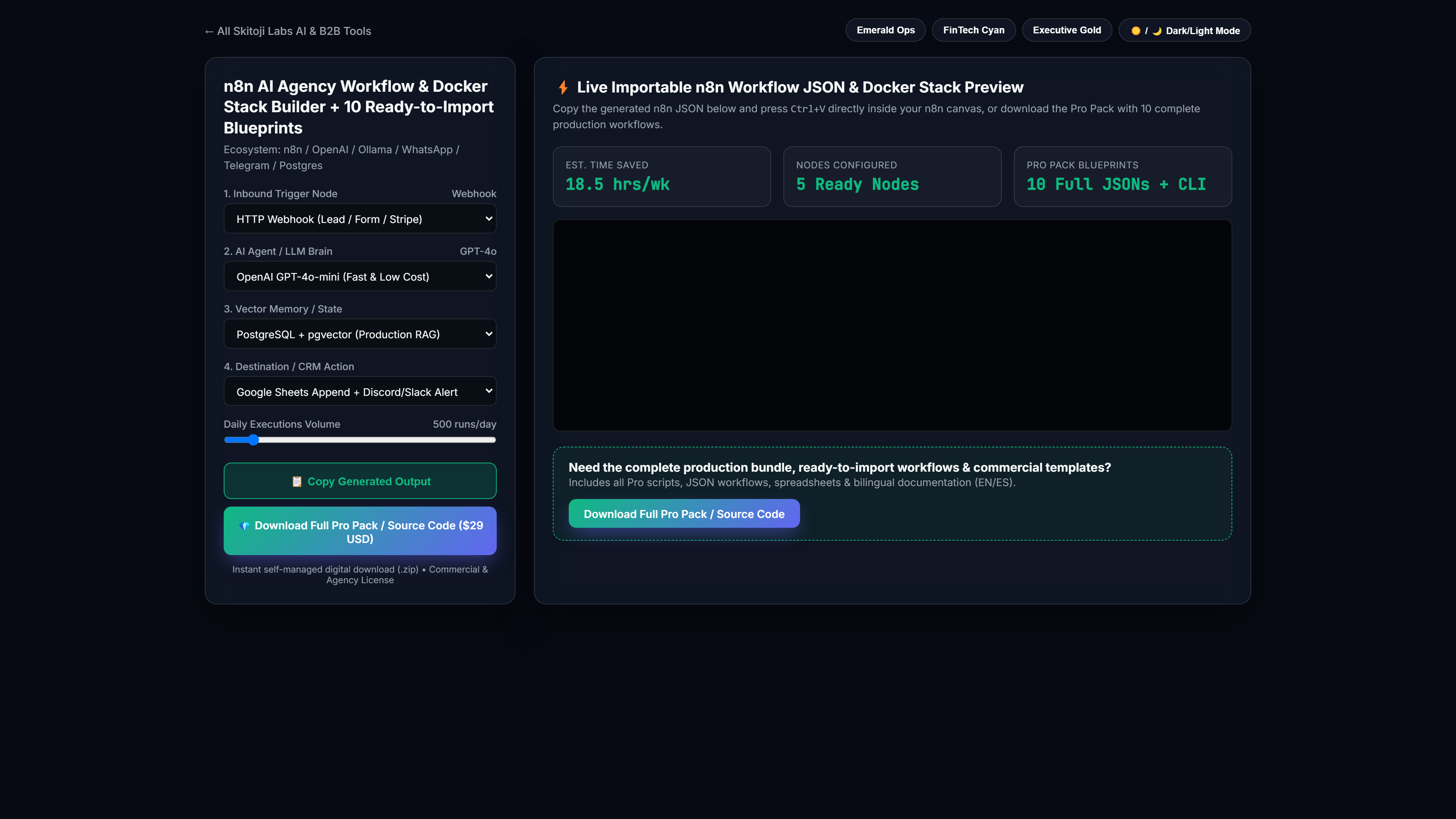Viewport: 1456px width, 819px height.
Task: Open the AI Agent / LLM Brain dropdown
Action: pos(360,276)
